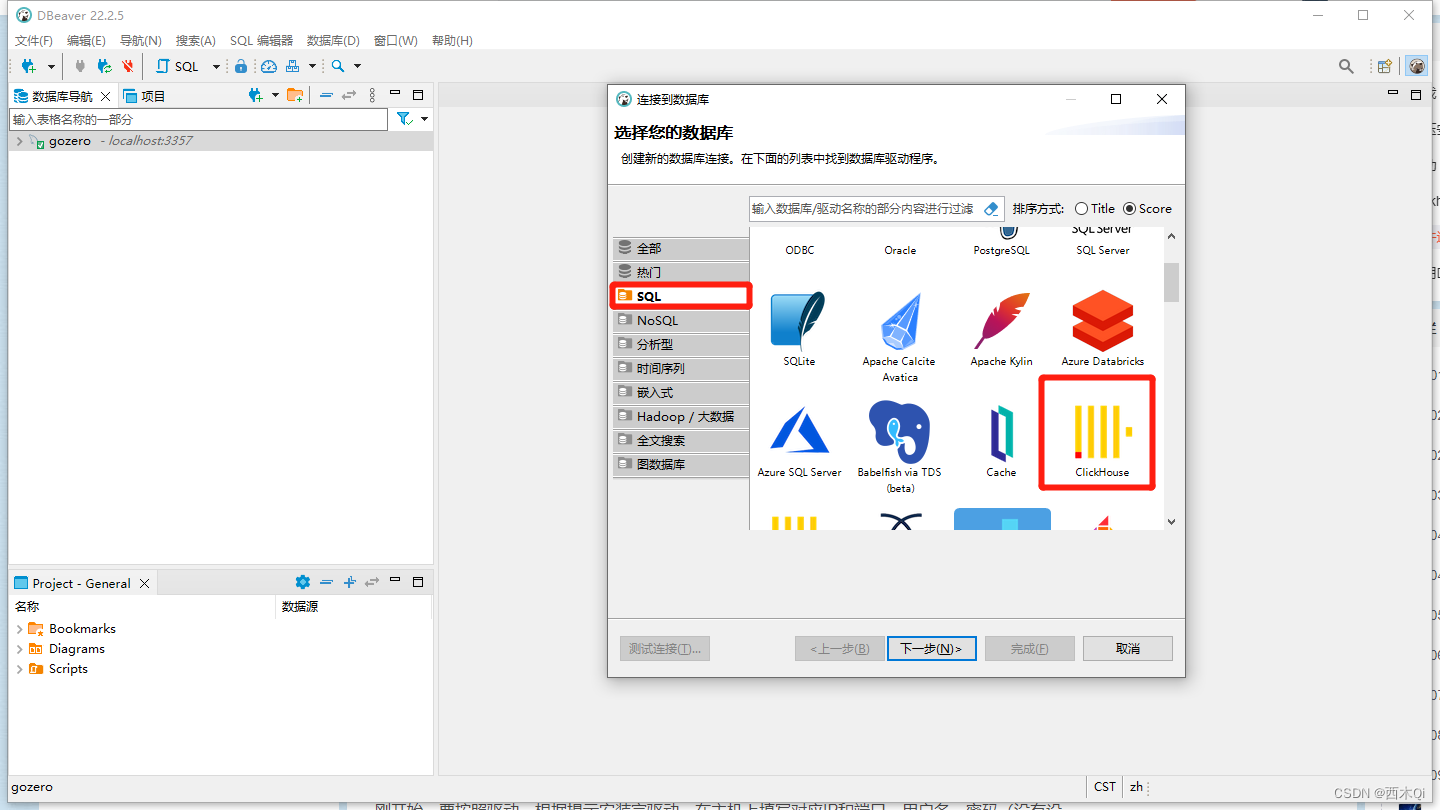1440x810 pixels.
Task: Click the blue lock transaction mode icon
Action: [x=241, y=66]
